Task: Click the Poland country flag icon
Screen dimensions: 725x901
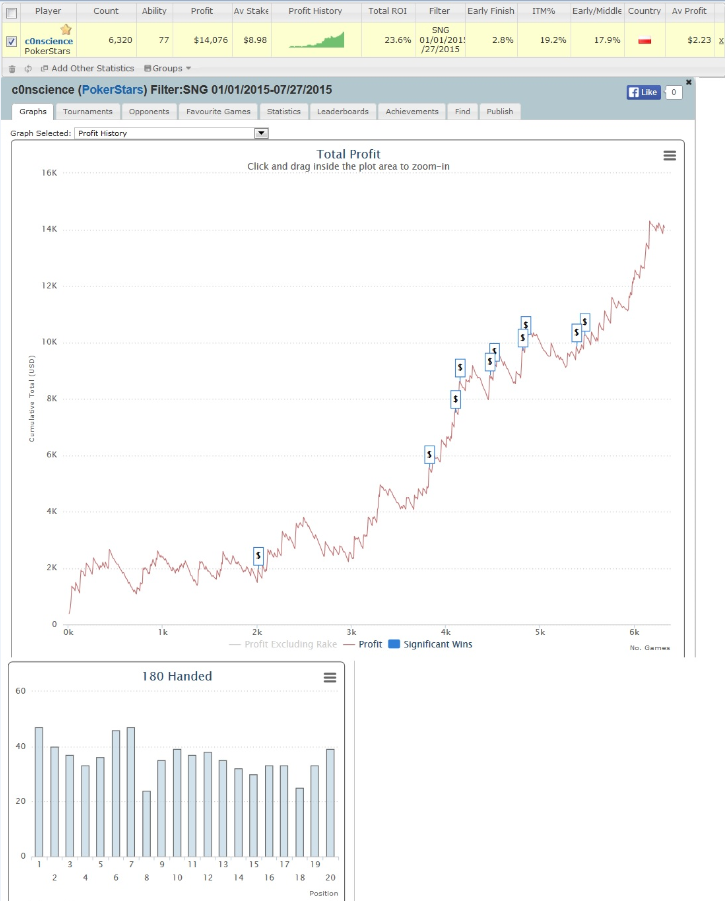Action: [645, 41]
